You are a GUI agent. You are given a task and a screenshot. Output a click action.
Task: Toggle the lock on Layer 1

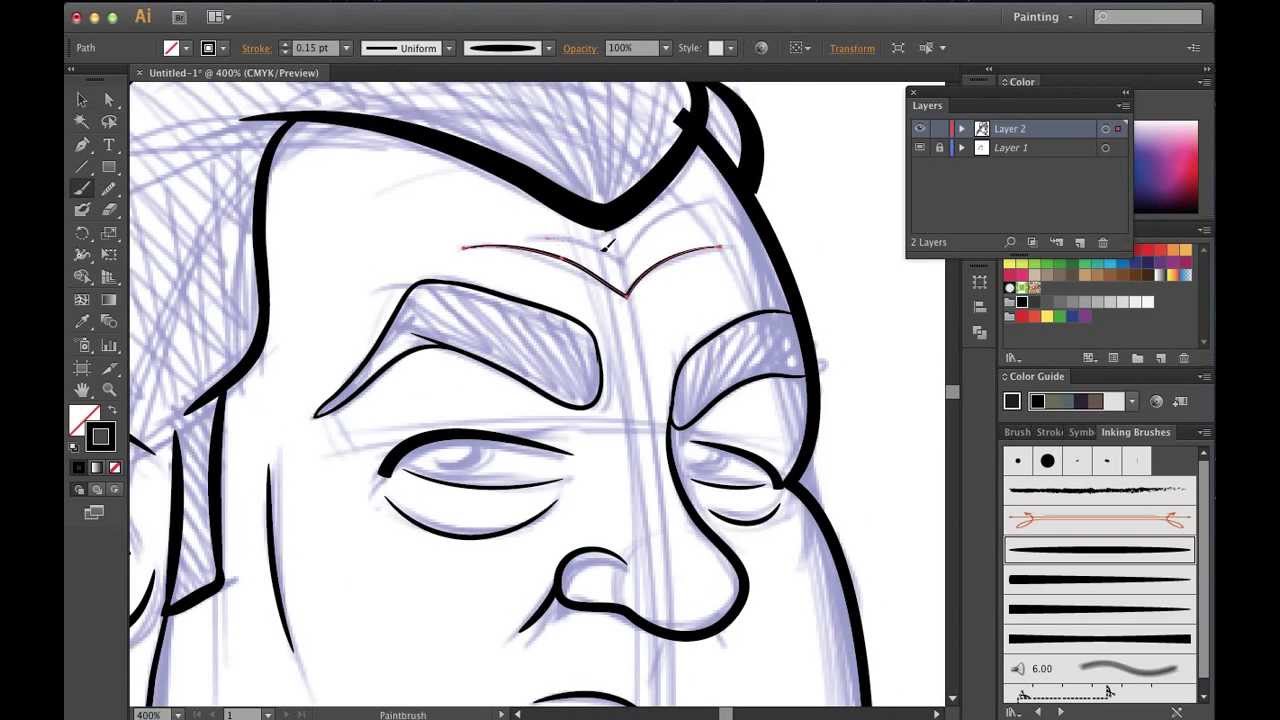pyautogui.click(x=939, y=148)
